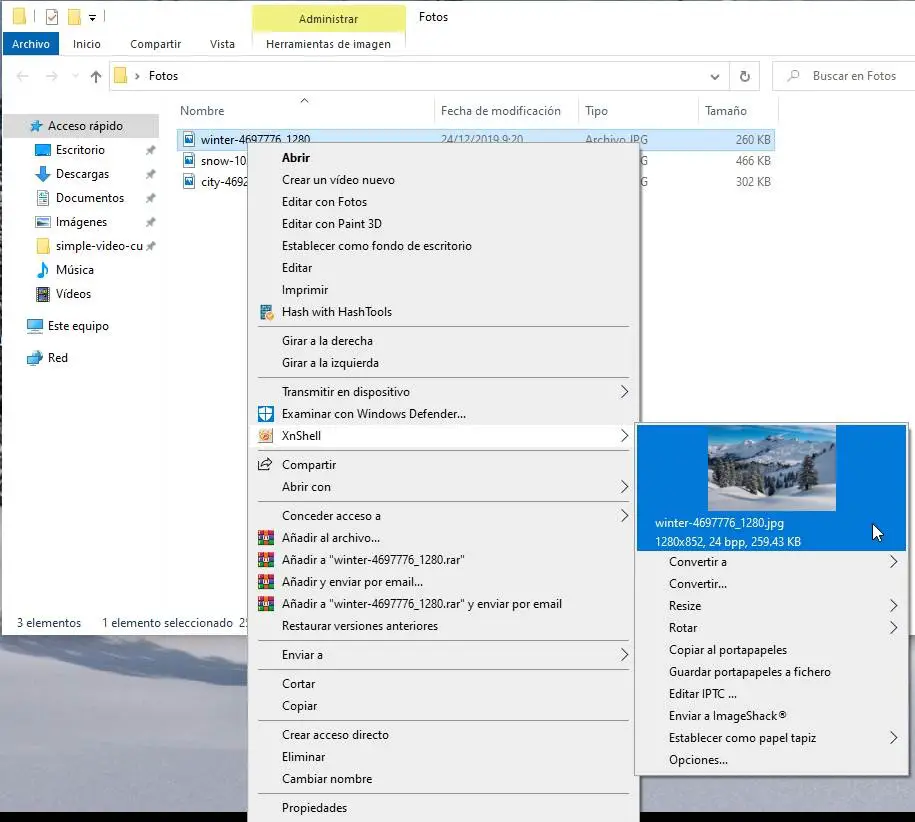Click the Imágenes icon in sidebar
Viewport: 915px width, 822px height.
pos(43,222)
